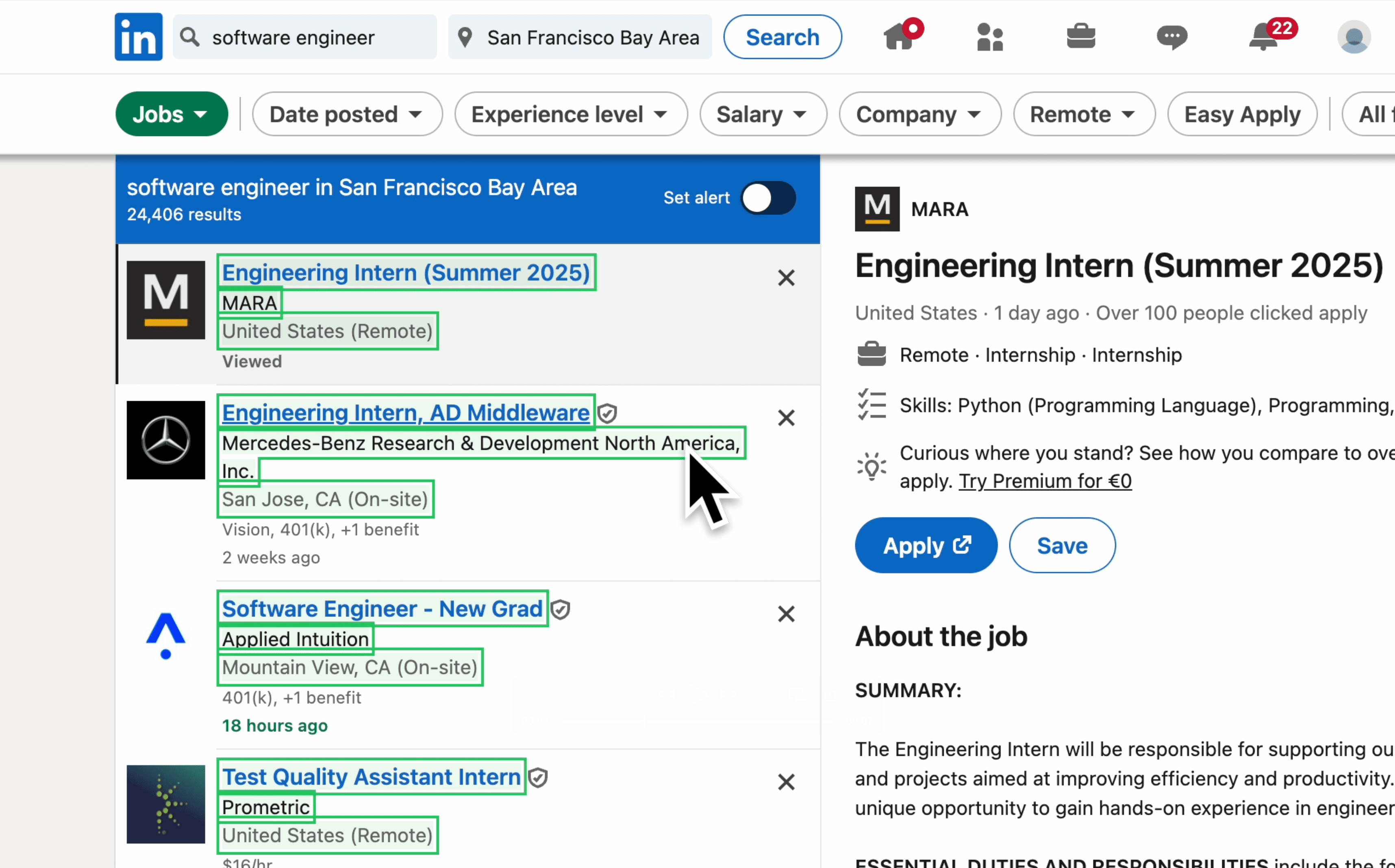Open the Jobs filter dropdown

172,114
